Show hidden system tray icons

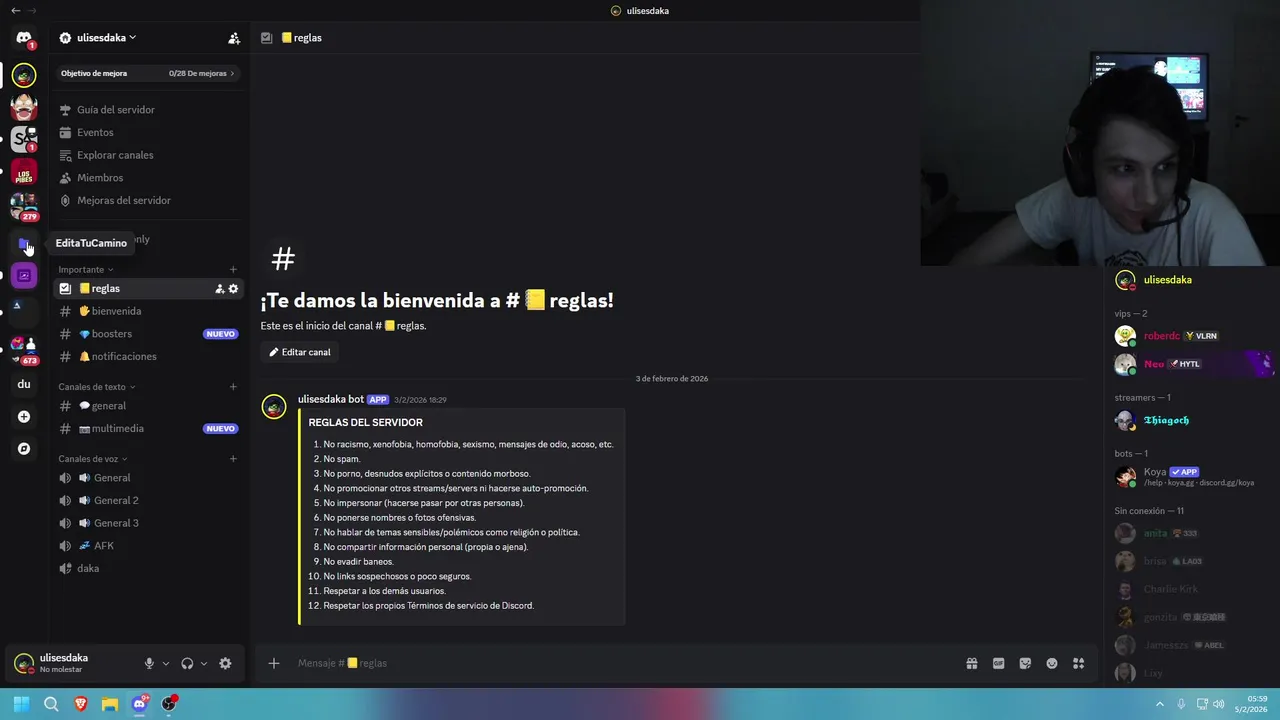(x=1160, y=704)
